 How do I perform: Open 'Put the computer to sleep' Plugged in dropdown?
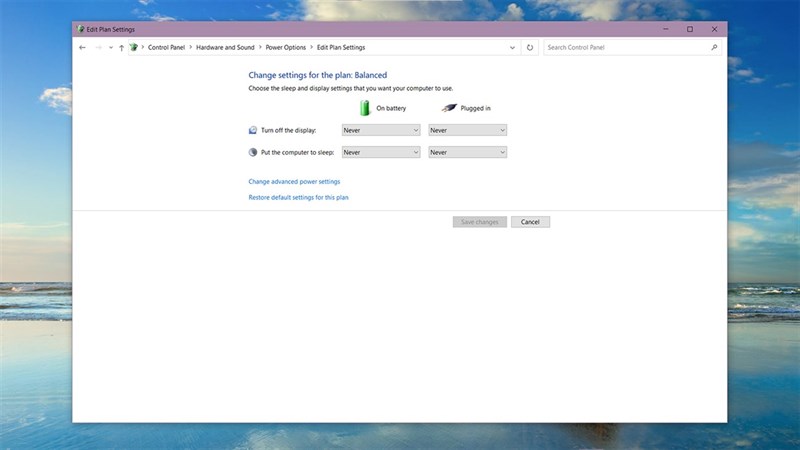[x=467, y=152]
